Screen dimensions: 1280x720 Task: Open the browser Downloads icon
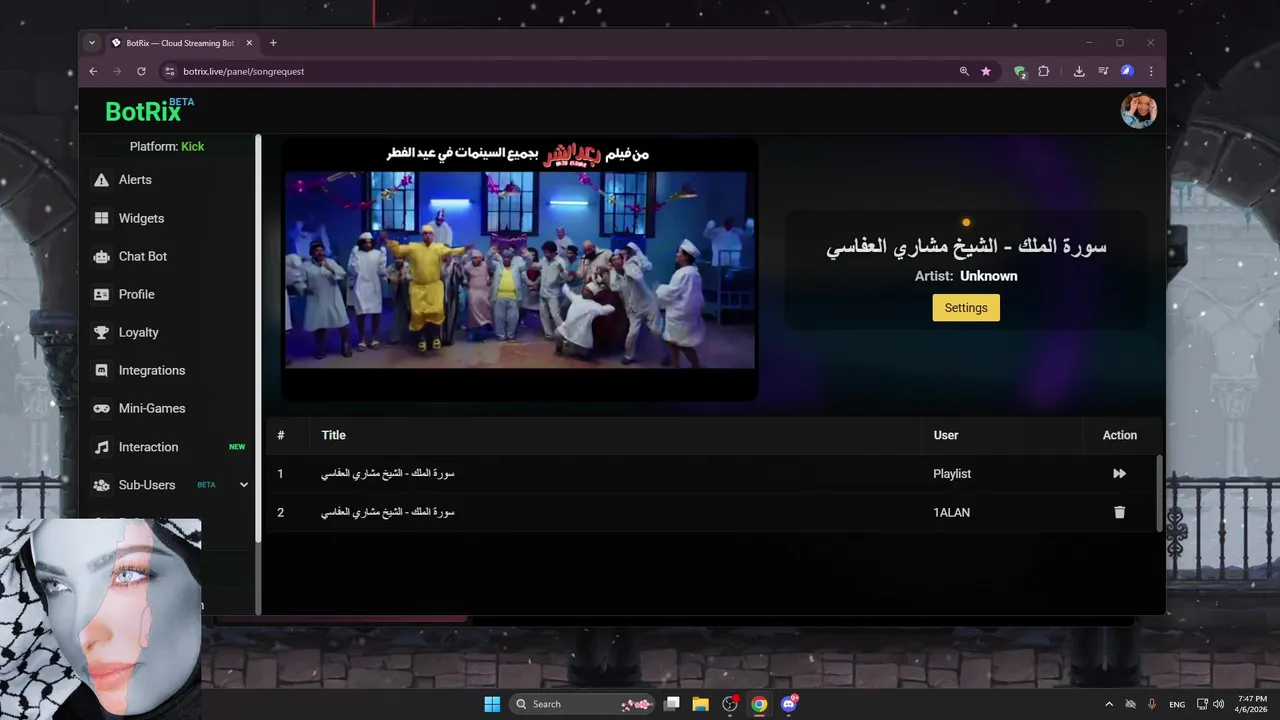point(1079,71)
